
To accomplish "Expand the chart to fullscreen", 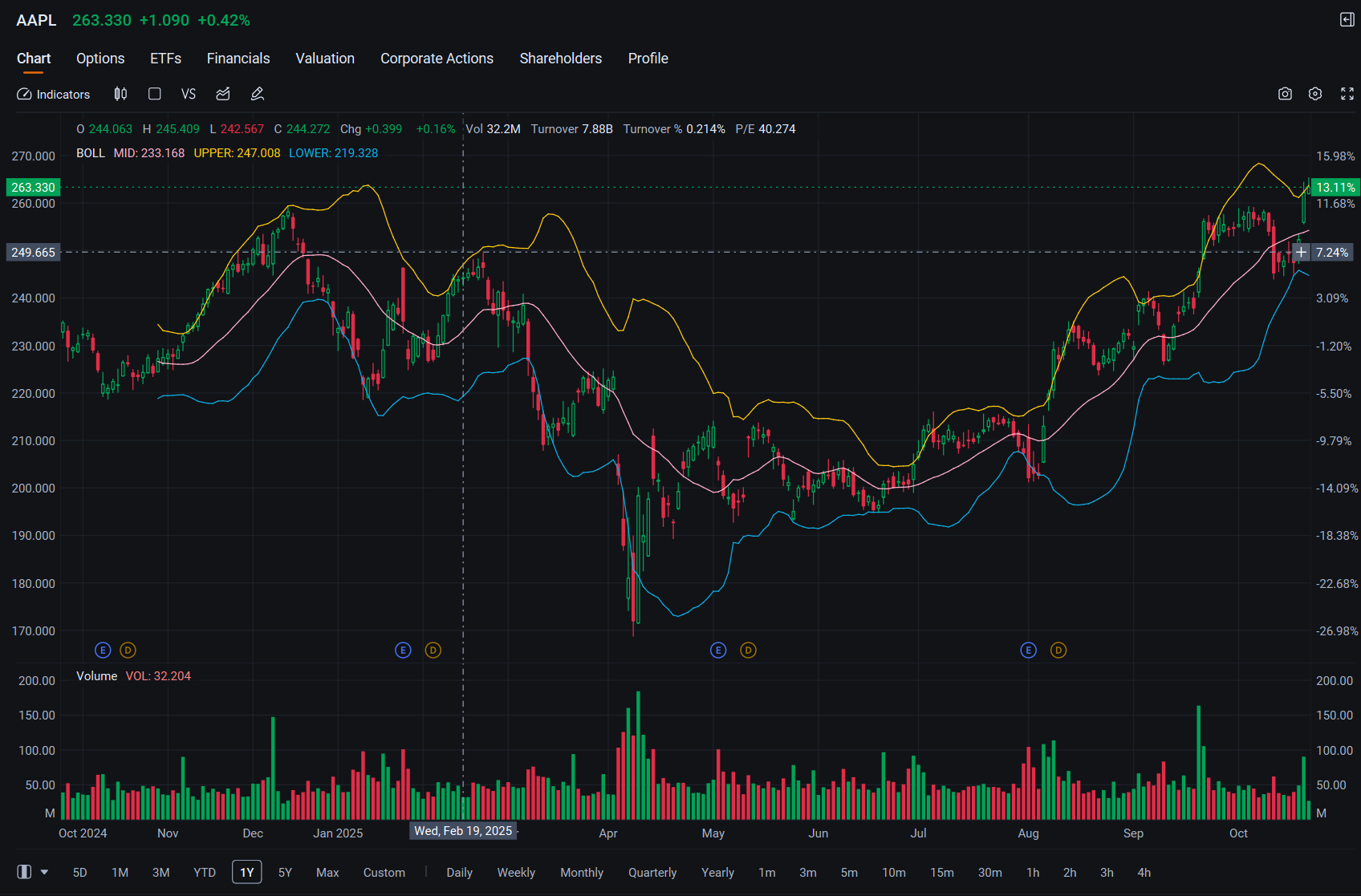I will pyautogui.click(x=1347, y=94).
